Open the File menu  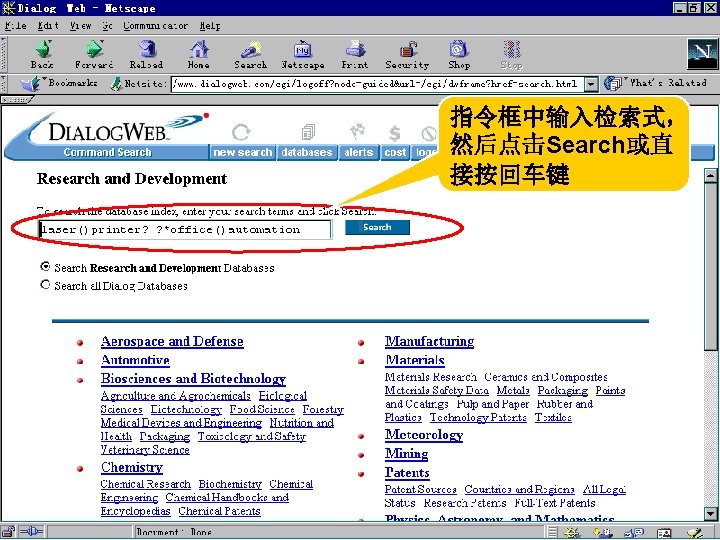pyautogui.click(x=16, y=26)
